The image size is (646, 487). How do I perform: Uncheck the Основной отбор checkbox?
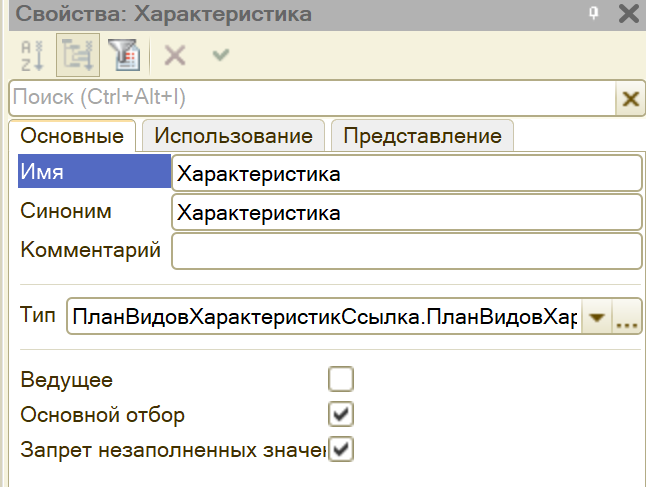tap(342, 414)
